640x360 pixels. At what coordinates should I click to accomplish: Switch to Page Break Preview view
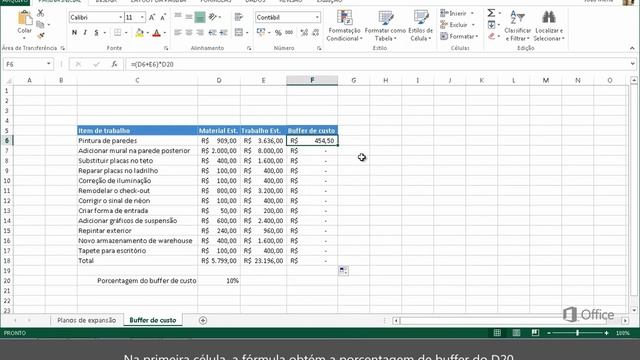tap(535, 333)
